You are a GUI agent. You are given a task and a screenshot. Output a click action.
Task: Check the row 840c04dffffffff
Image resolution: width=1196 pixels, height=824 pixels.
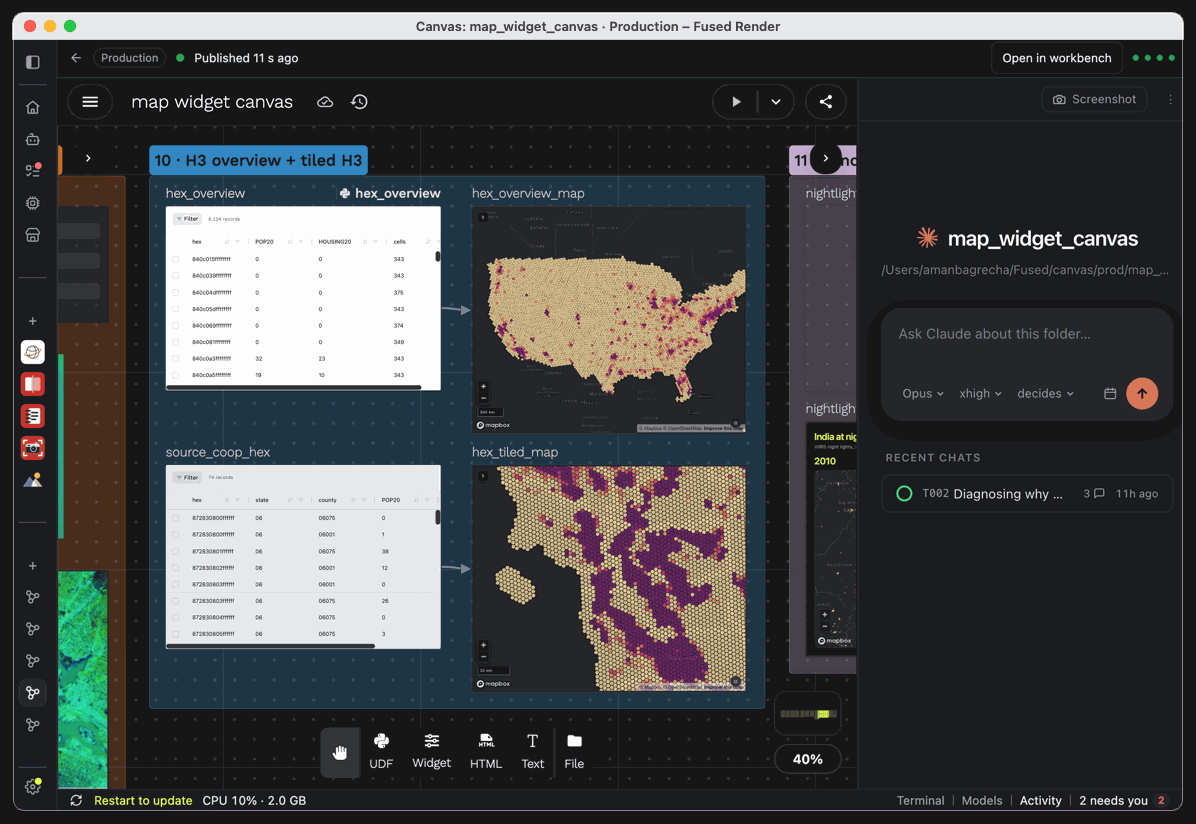(176, 292)
